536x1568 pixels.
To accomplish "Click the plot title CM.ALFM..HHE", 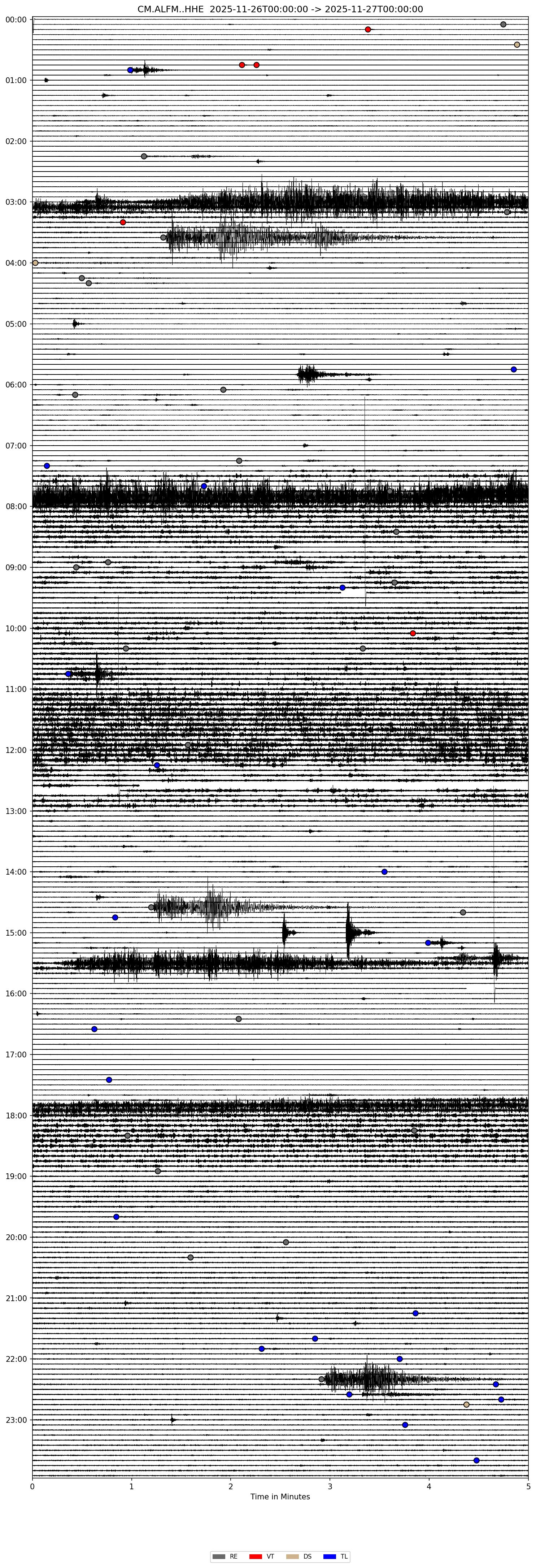I will [280, 9].
